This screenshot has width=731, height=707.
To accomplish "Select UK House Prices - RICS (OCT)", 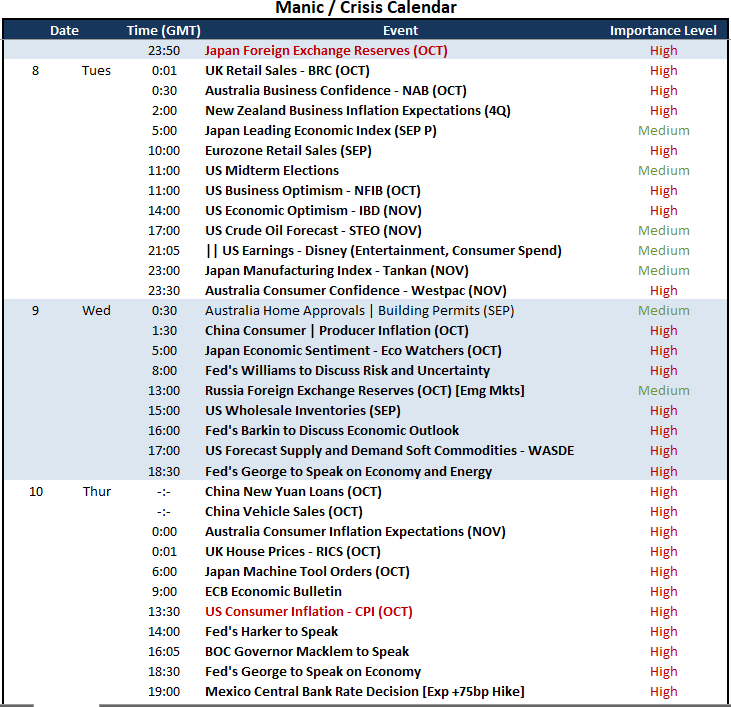I will pos(293,552).
